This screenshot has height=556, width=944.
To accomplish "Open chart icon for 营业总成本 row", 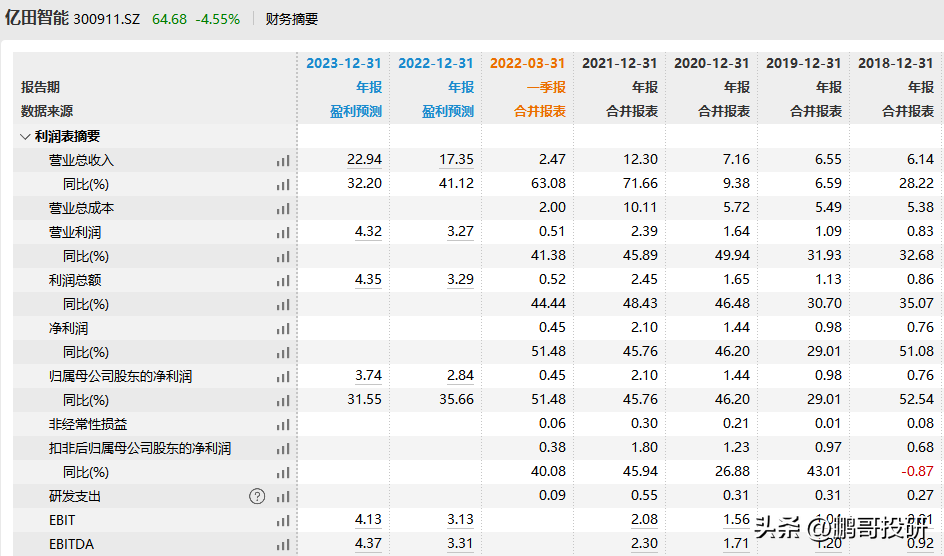I will point(283,209).
